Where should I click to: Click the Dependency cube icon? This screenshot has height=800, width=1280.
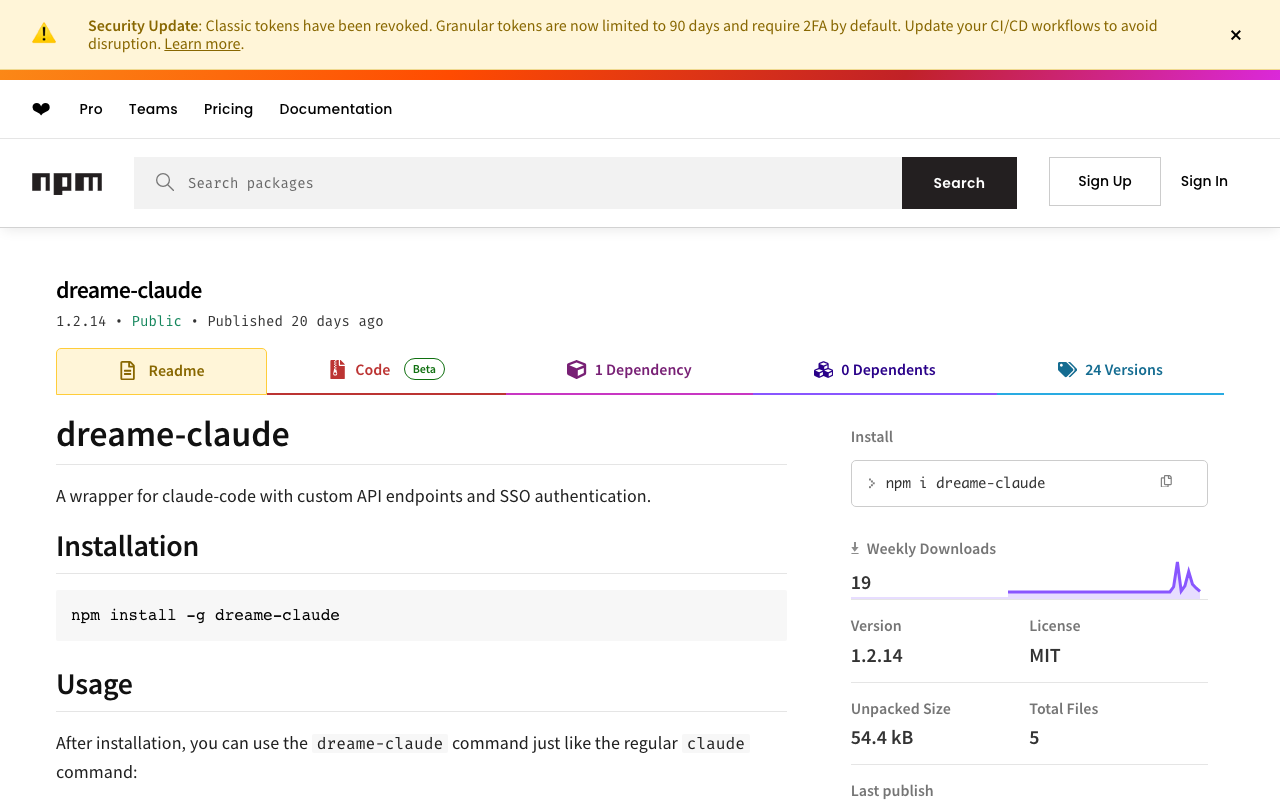click(576, 370)
